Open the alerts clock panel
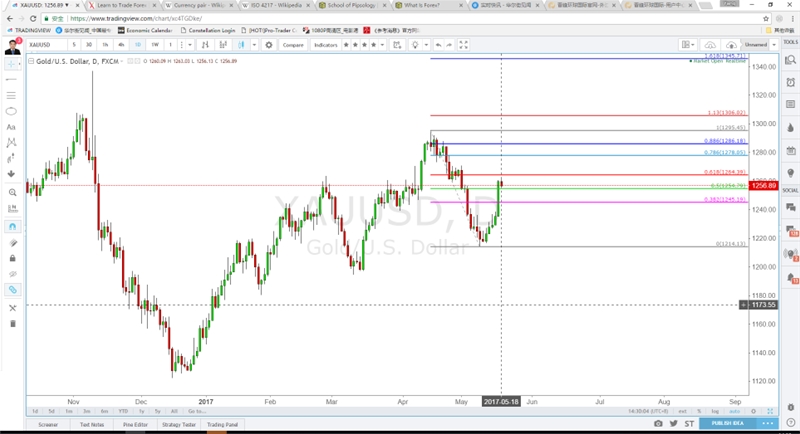The image size is (800, 434). tap(790, 82)
